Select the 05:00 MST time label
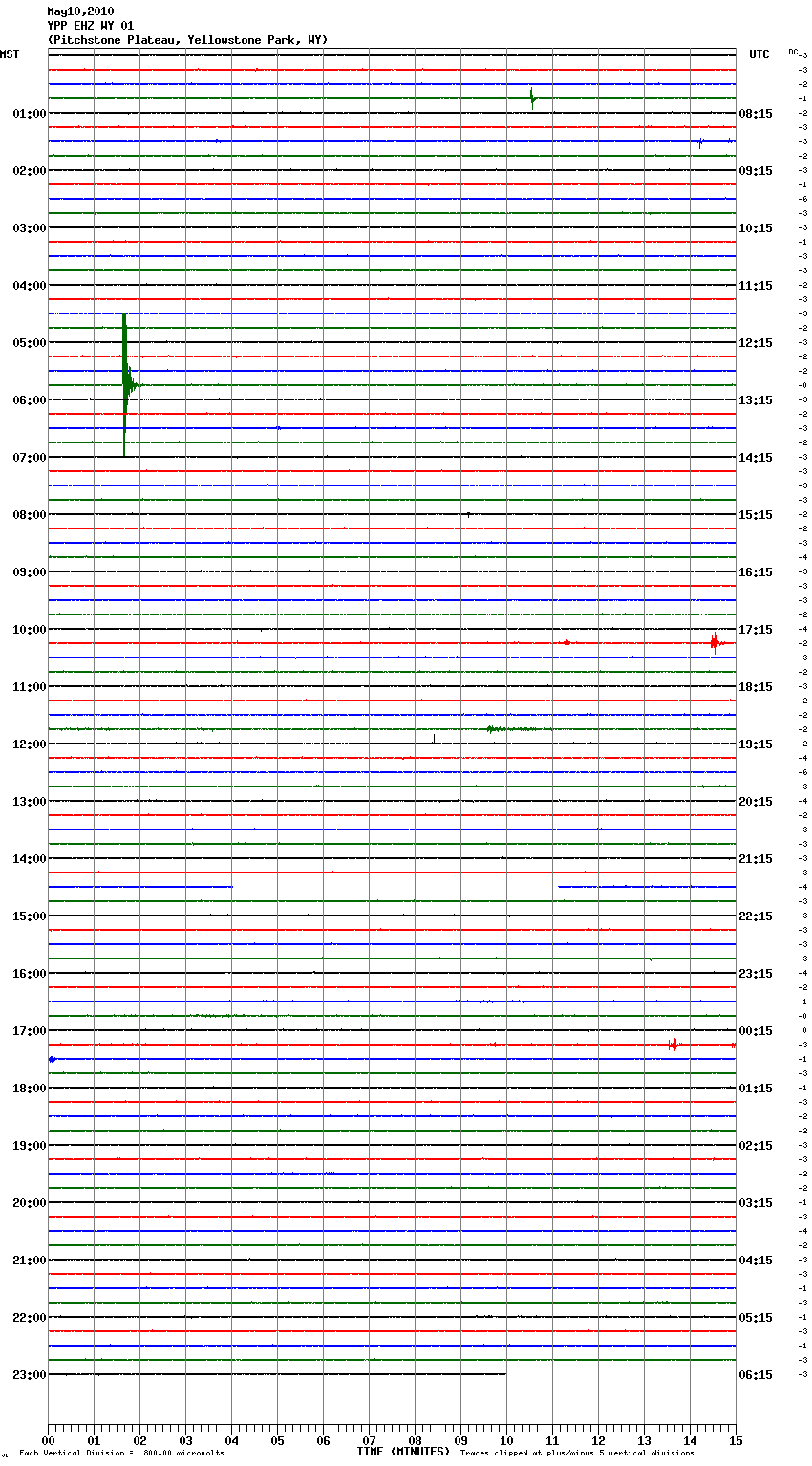This screenshot has height=1466, width=812. pyautogui.click(x=29, y=342)
